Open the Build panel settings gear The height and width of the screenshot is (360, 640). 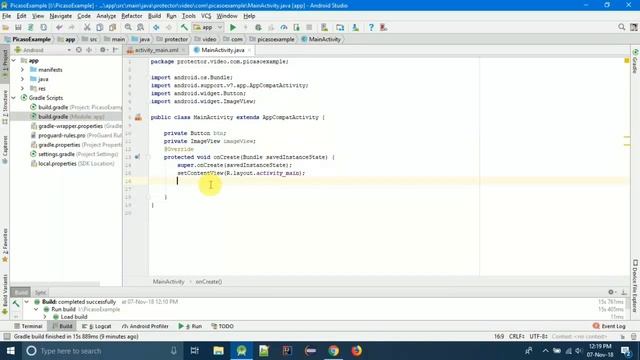[611, 292]
